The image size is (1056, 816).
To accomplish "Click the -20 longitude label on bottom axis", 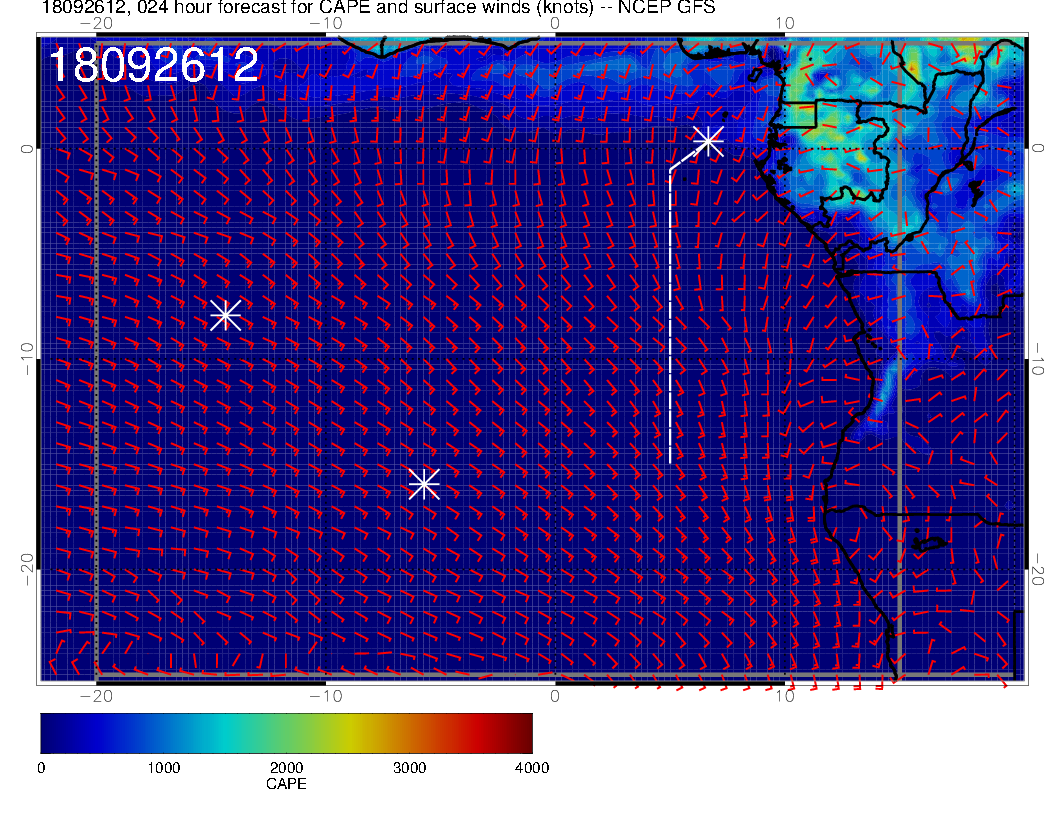I will pos(95,696).
